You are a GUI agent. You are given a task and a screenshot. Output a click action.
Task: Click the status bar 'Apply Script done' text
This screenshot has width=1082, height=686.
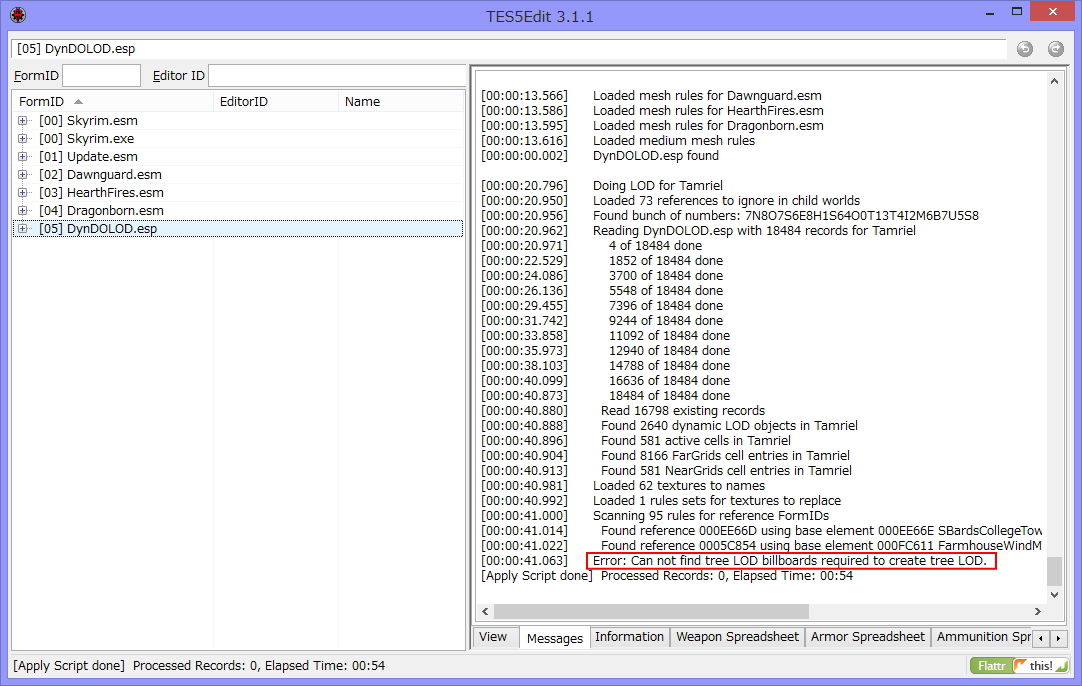[x=69, y=666]
